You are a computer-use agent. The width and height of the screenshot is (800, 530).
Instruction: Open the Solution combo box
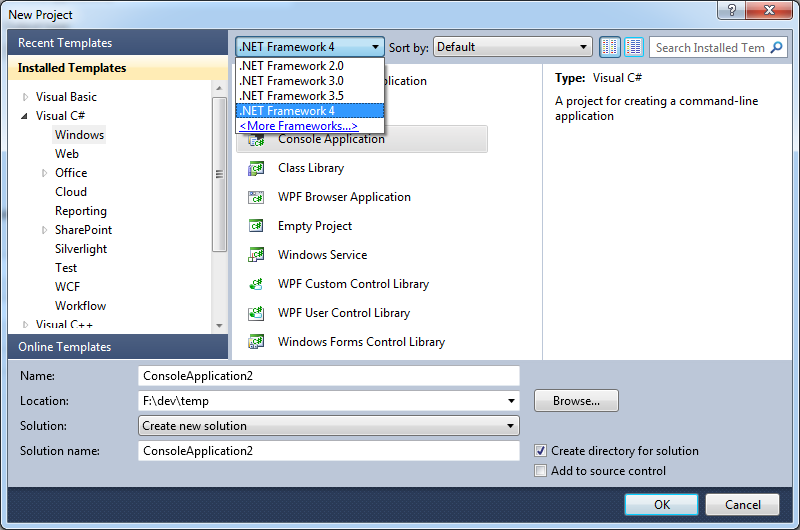329,426
